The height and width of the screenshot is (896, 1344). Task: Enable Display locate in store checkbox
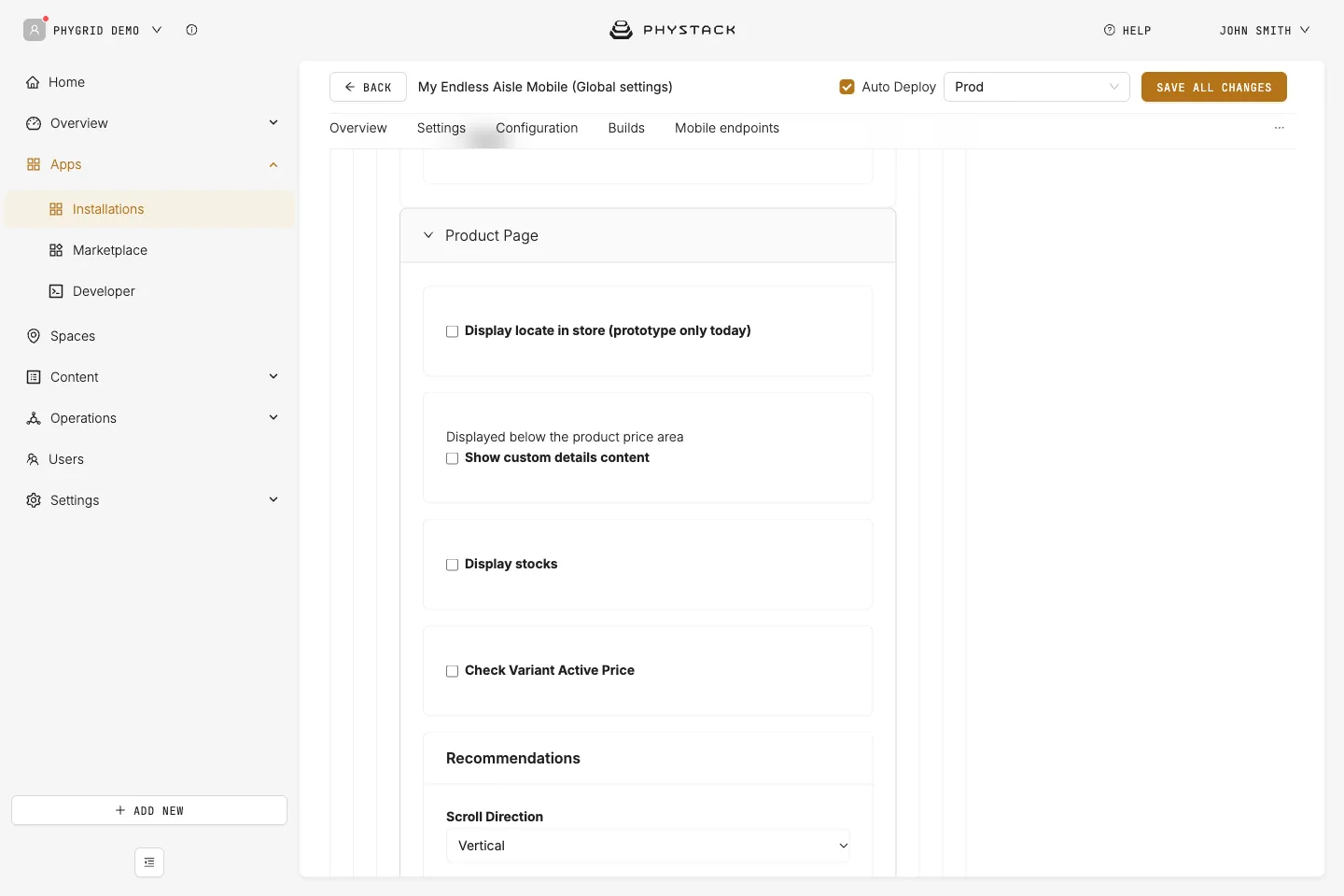point(453,331)
